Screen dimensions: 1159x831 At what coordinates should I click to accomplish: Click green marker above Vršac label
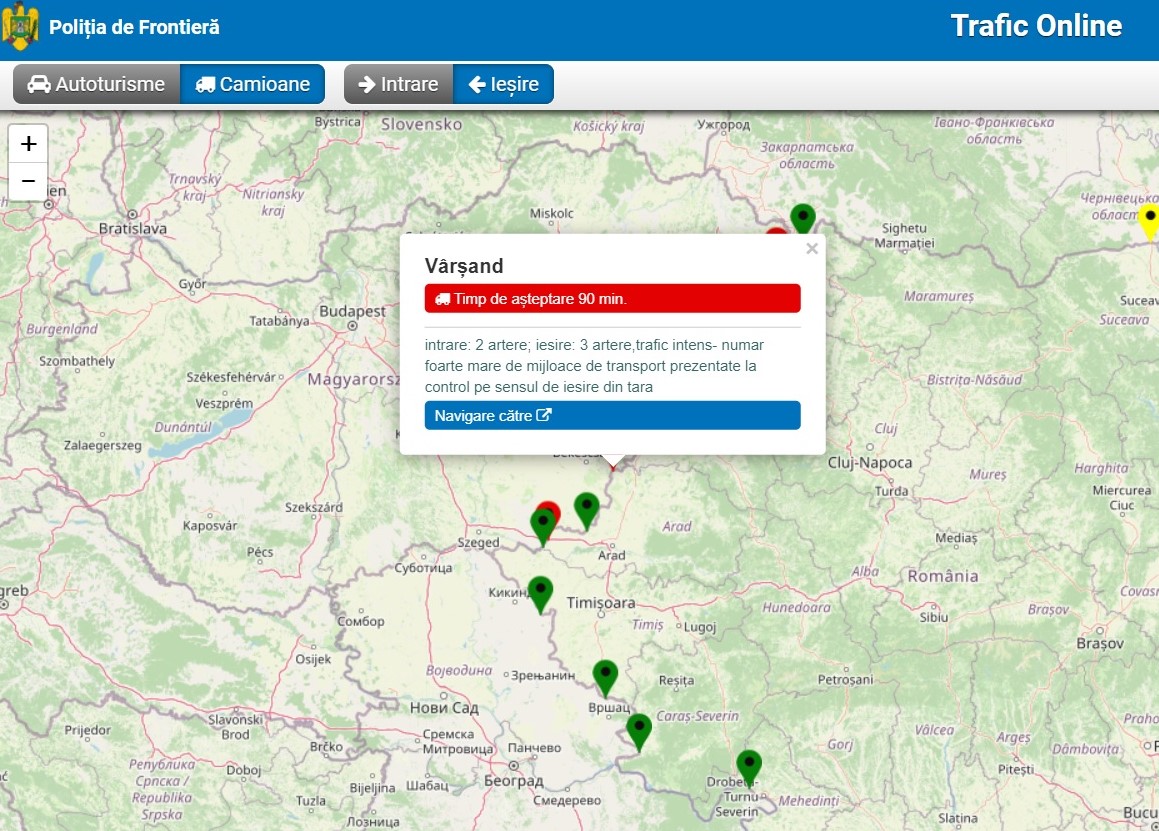(x=605, y=677)
